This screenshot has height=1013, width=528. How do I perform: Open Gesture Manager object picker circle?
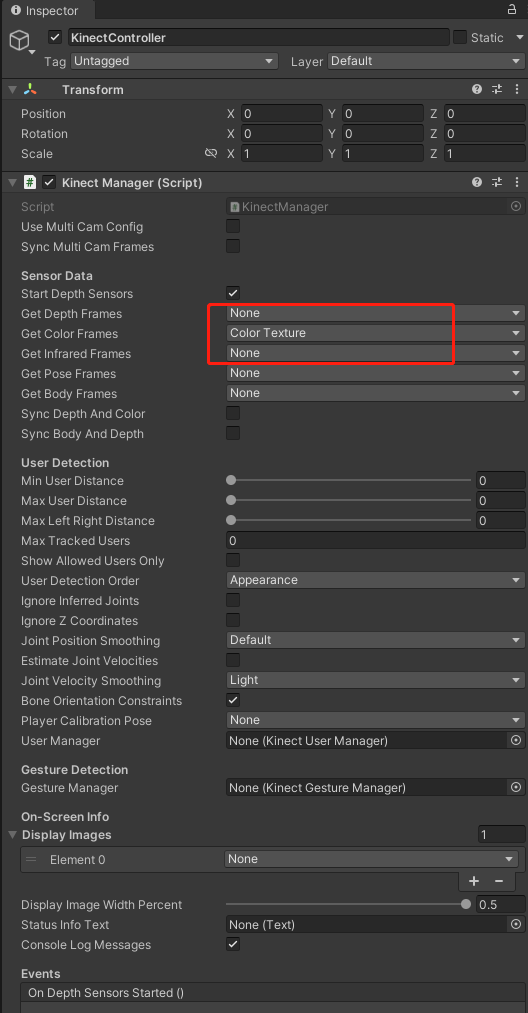(516, 787)
